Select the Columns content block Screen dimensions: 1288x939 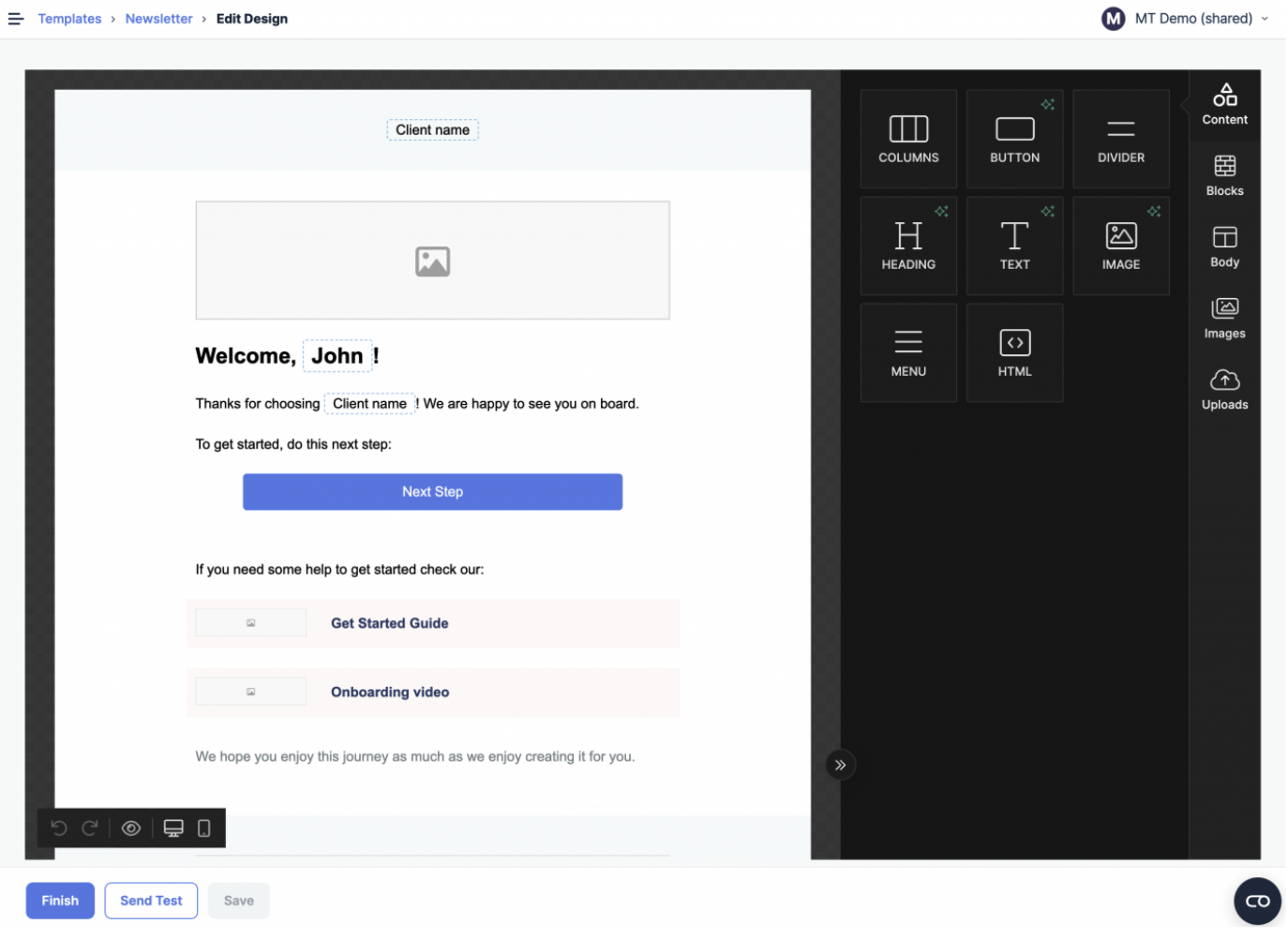coord(907,139)
